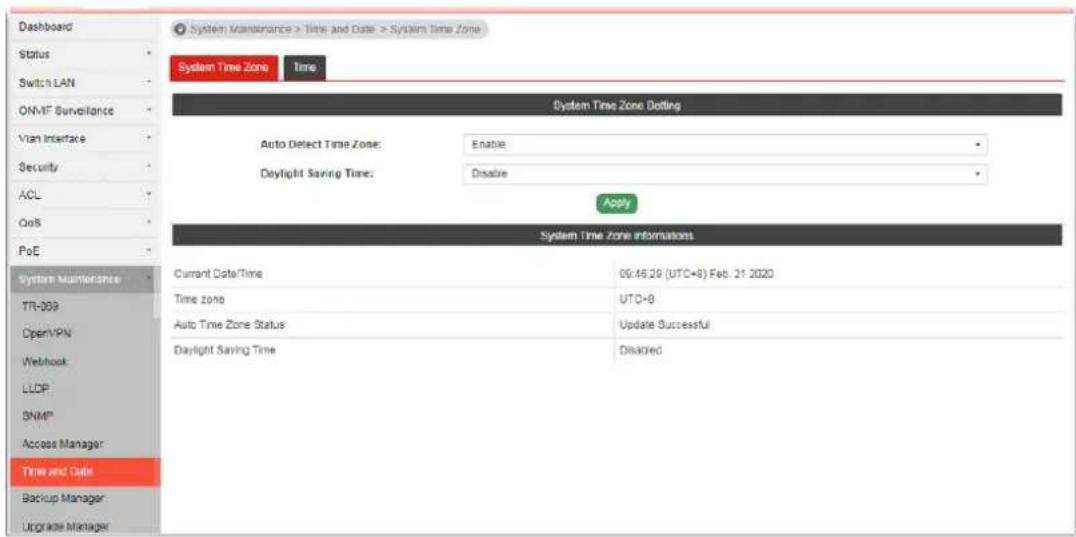Click the breadcrumb circle icon
This screenshot has height=537, width=1076.
click(180, 29)
